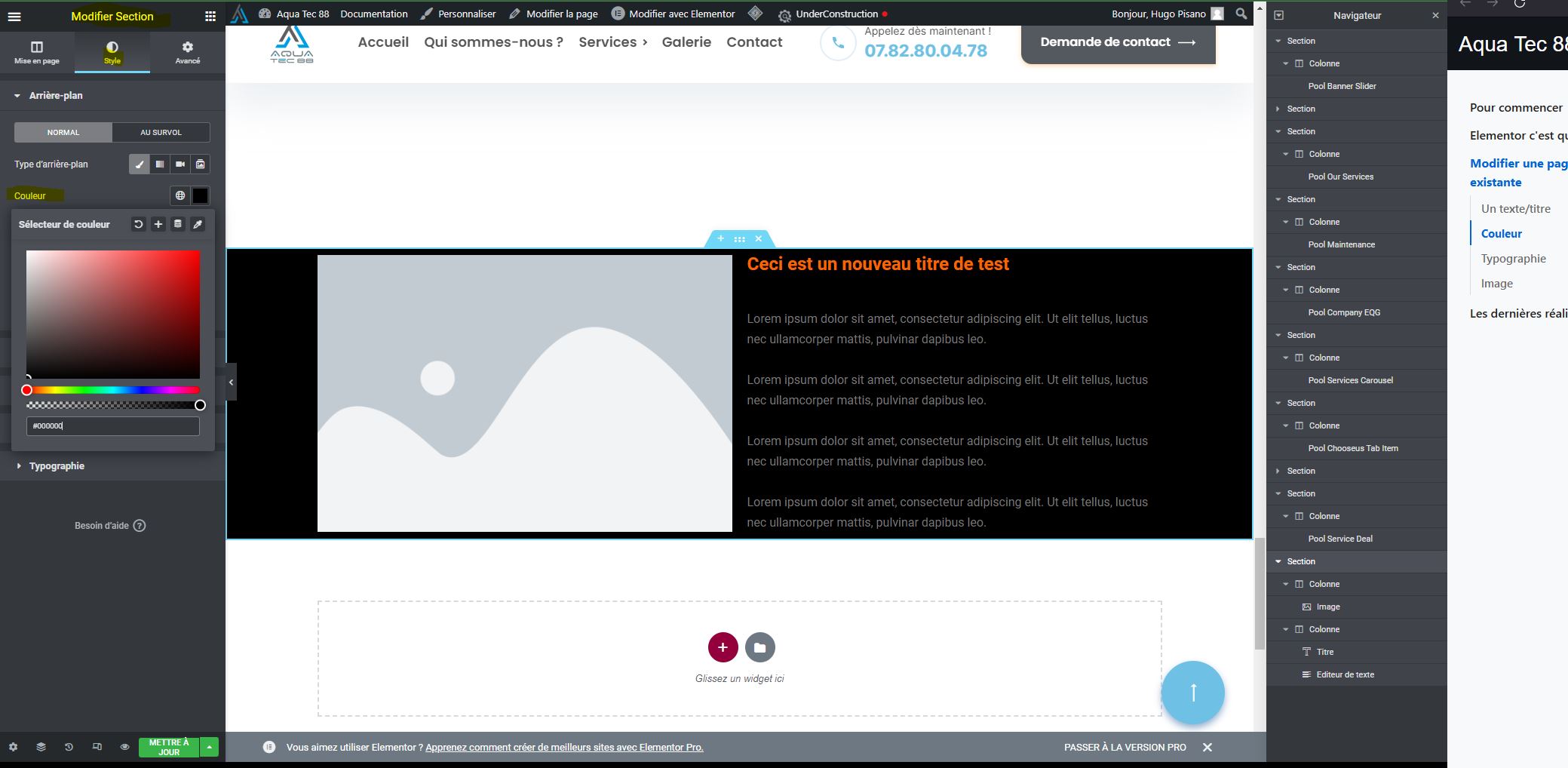Open the widgets grid panel
Viewport: 1568px width, 768px height.
[210, 17]
